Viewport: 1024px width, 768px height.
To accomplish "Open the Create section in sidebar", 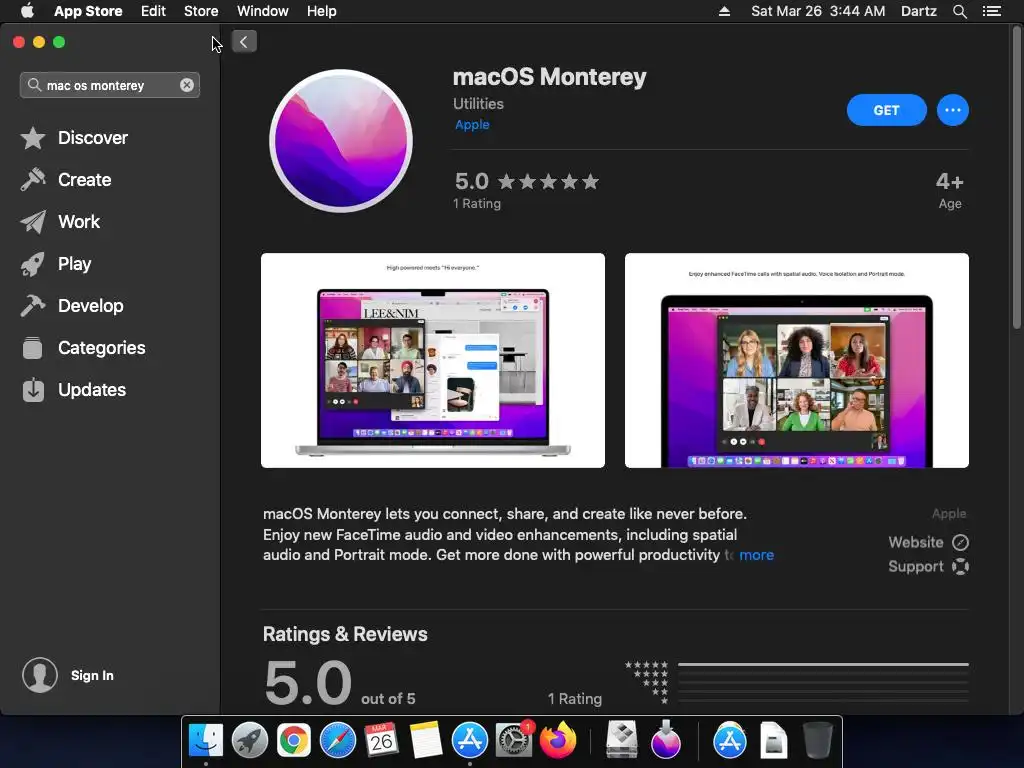I will (66, 180).
